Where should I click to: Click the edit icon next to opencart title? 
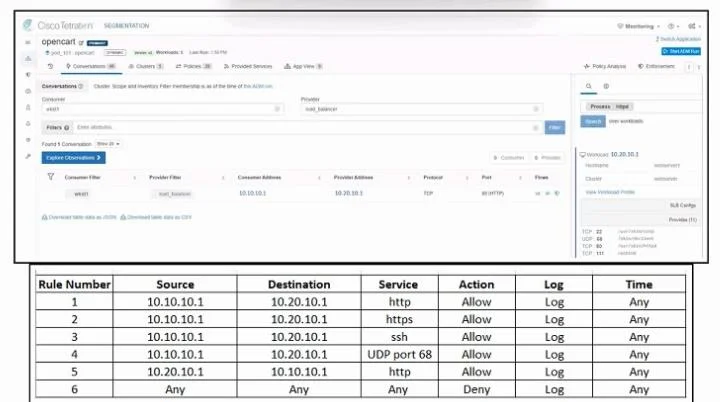[81, 43]
